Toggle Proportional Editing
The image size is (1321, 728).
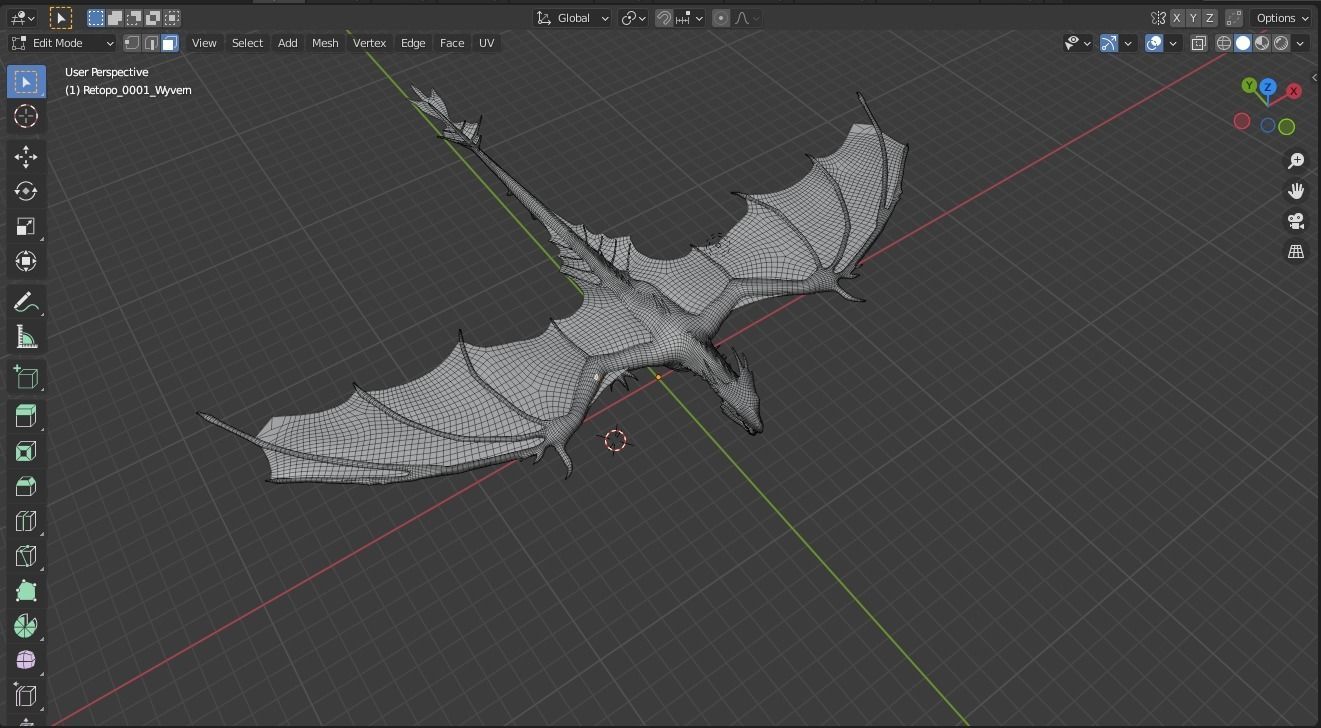coord(721,18)
